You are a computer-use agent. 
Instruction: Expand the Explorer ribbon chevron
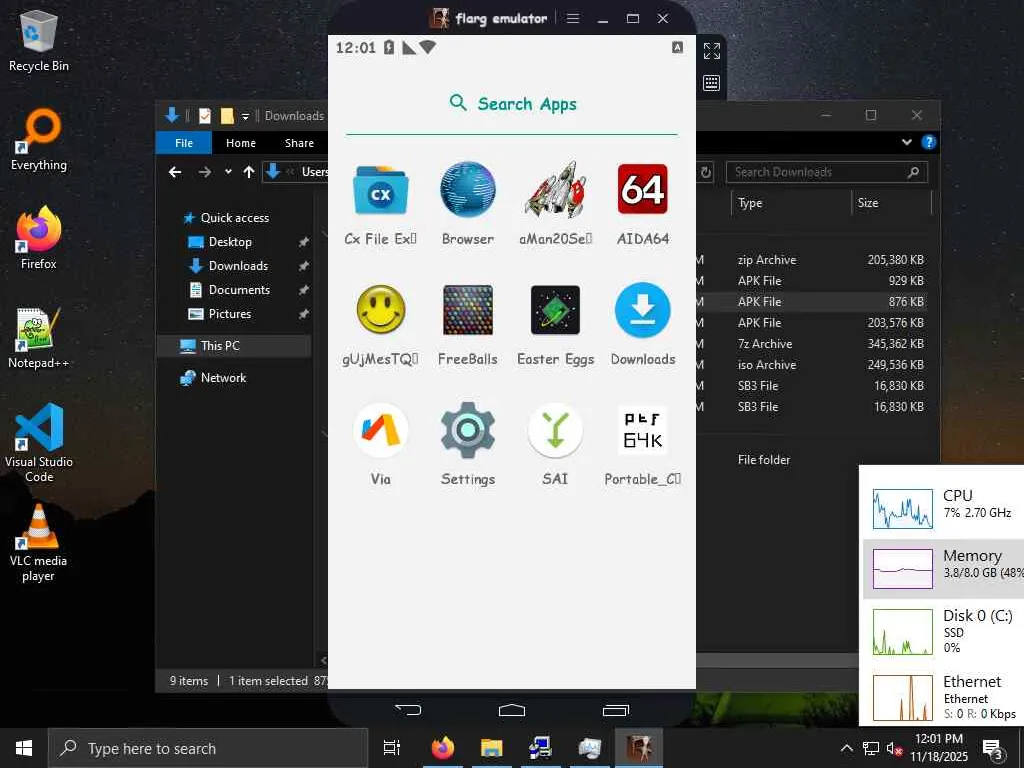pyautogui.click(x=906, y=142)
